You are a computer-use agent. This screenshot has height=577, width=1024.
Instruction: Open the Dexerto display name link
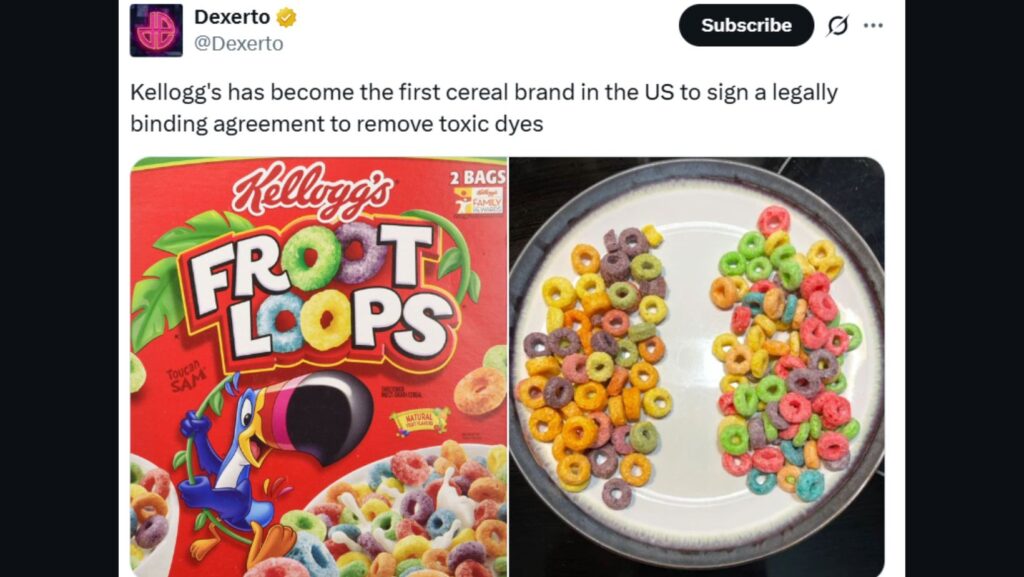point(232,18)
